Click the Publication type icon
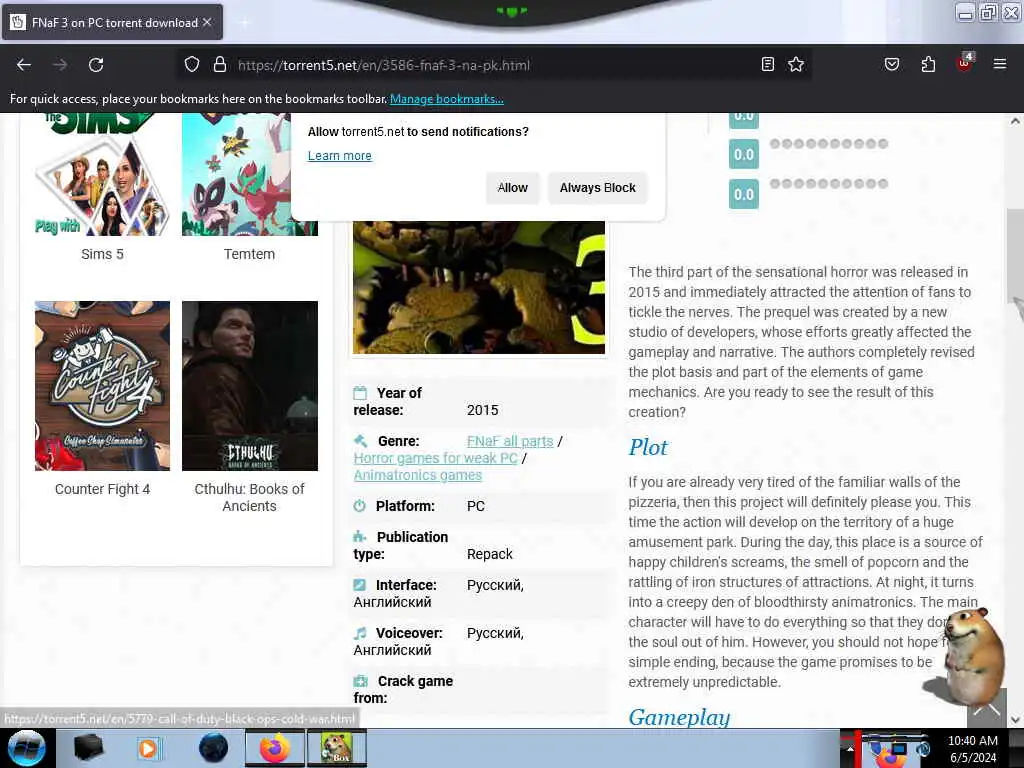The height and width of the screenshot is (768, 1024). [360, 537]
